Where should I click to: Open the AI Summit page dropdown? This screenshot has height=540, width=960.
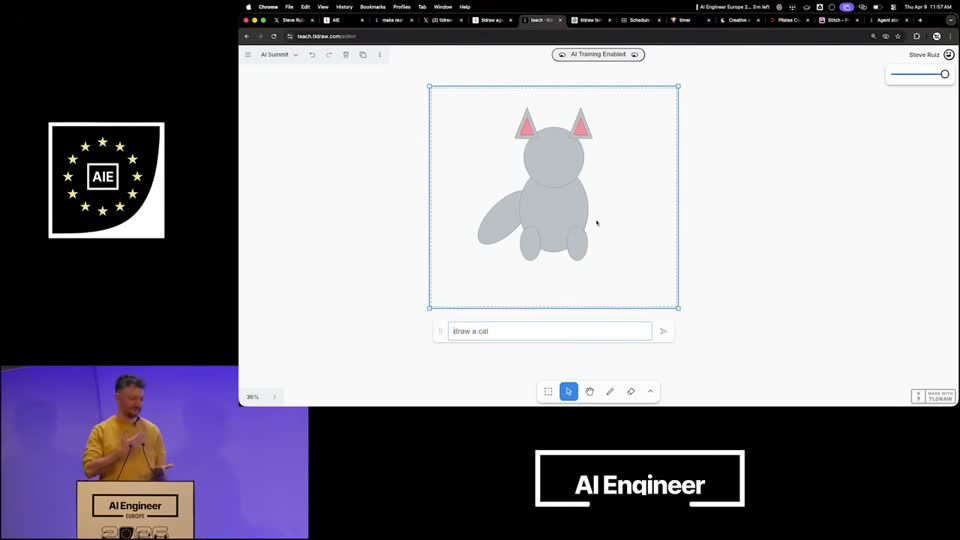279,54
